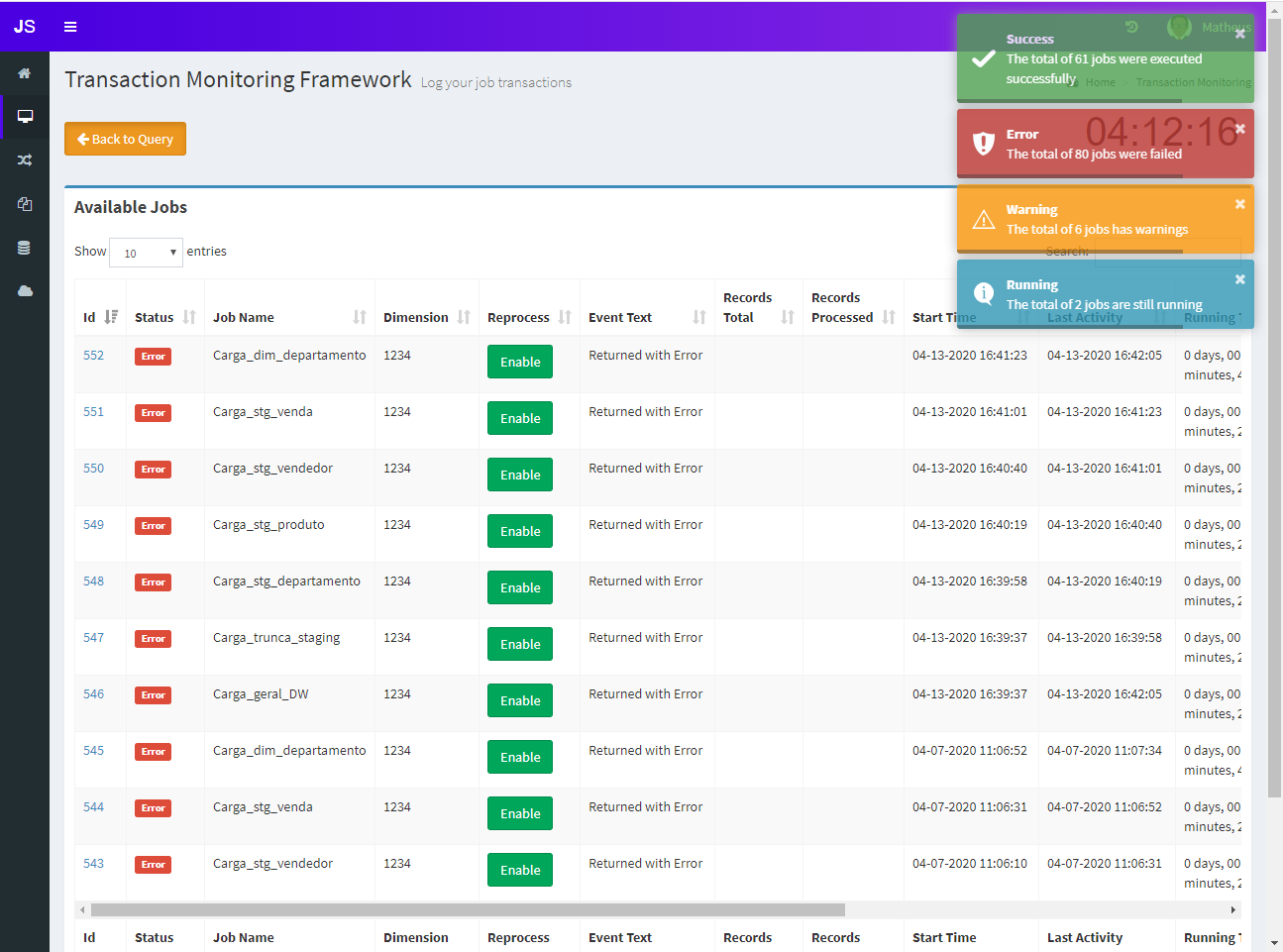Enable reprocess for job 550

tap(520, 475)
